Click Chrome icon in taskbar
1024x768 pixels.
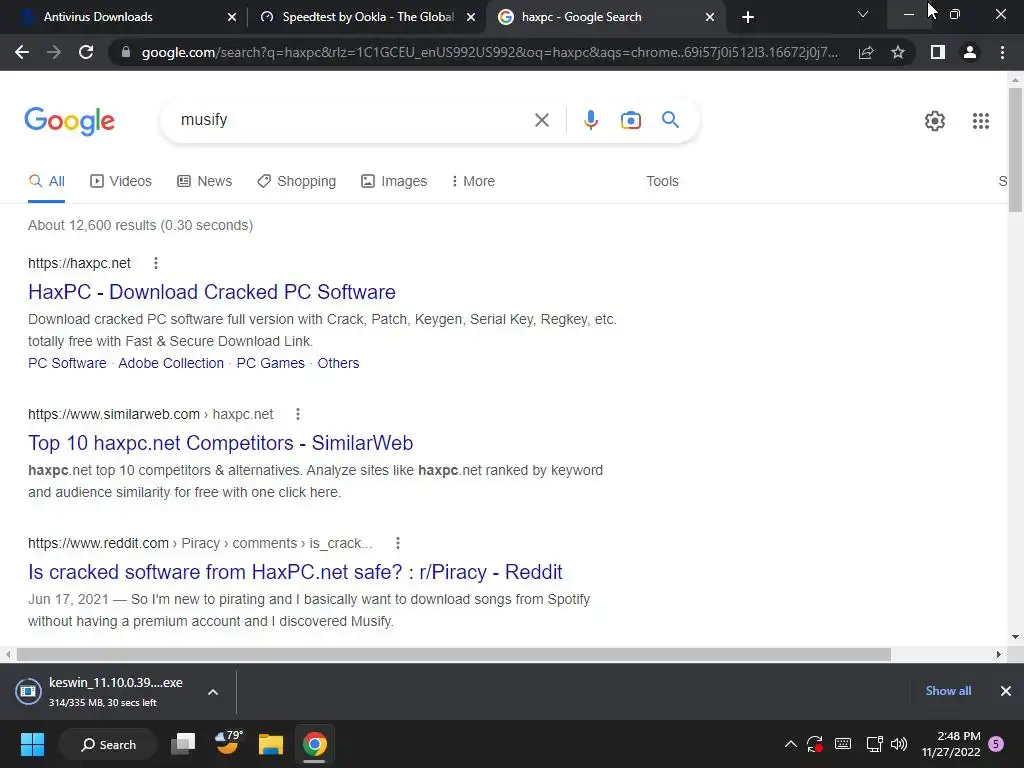tap(314, 744)
